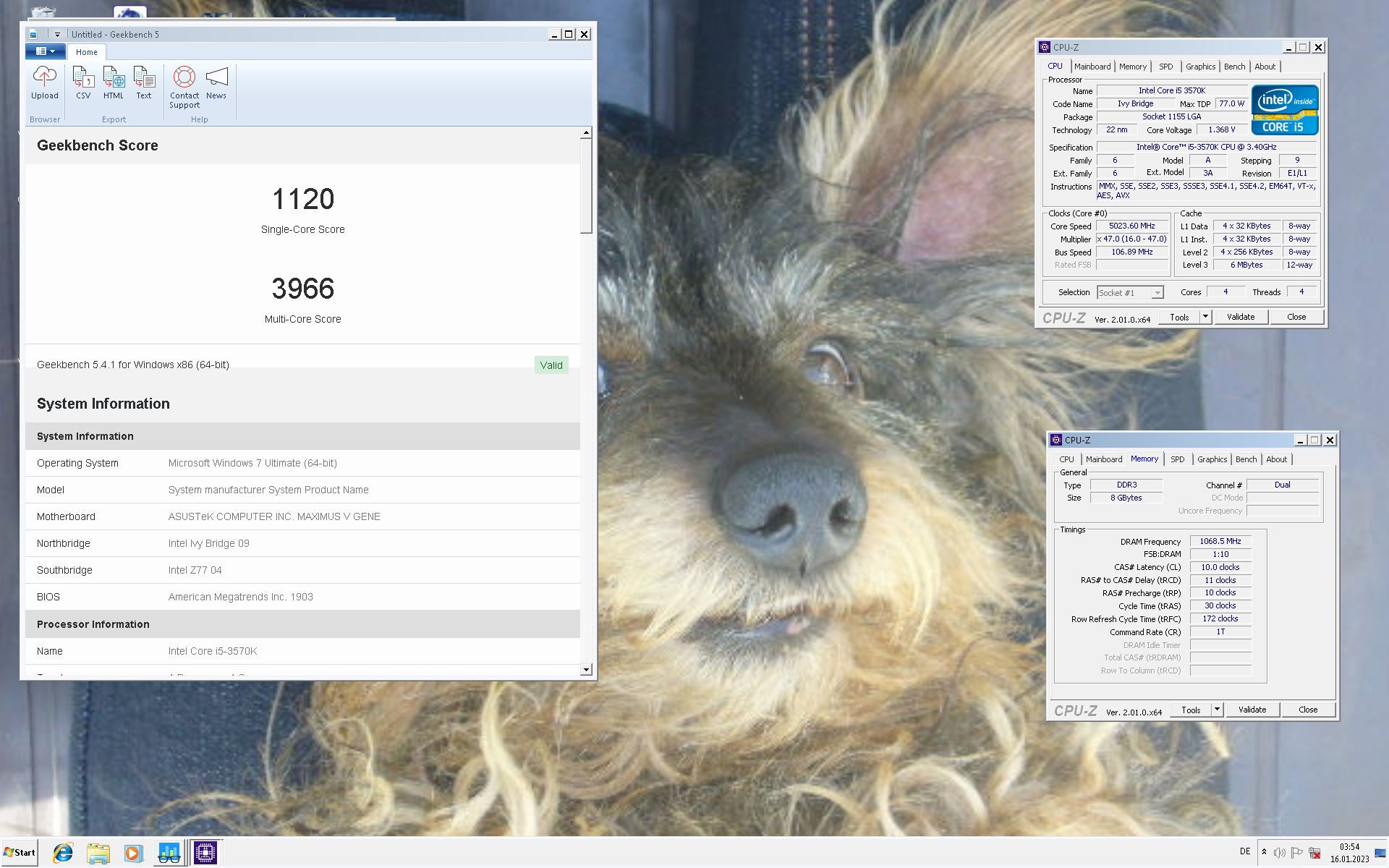
Task: Open CPU tab in lower CPU-Z window
Action: pyautogui.click(x=1066, y=459)
